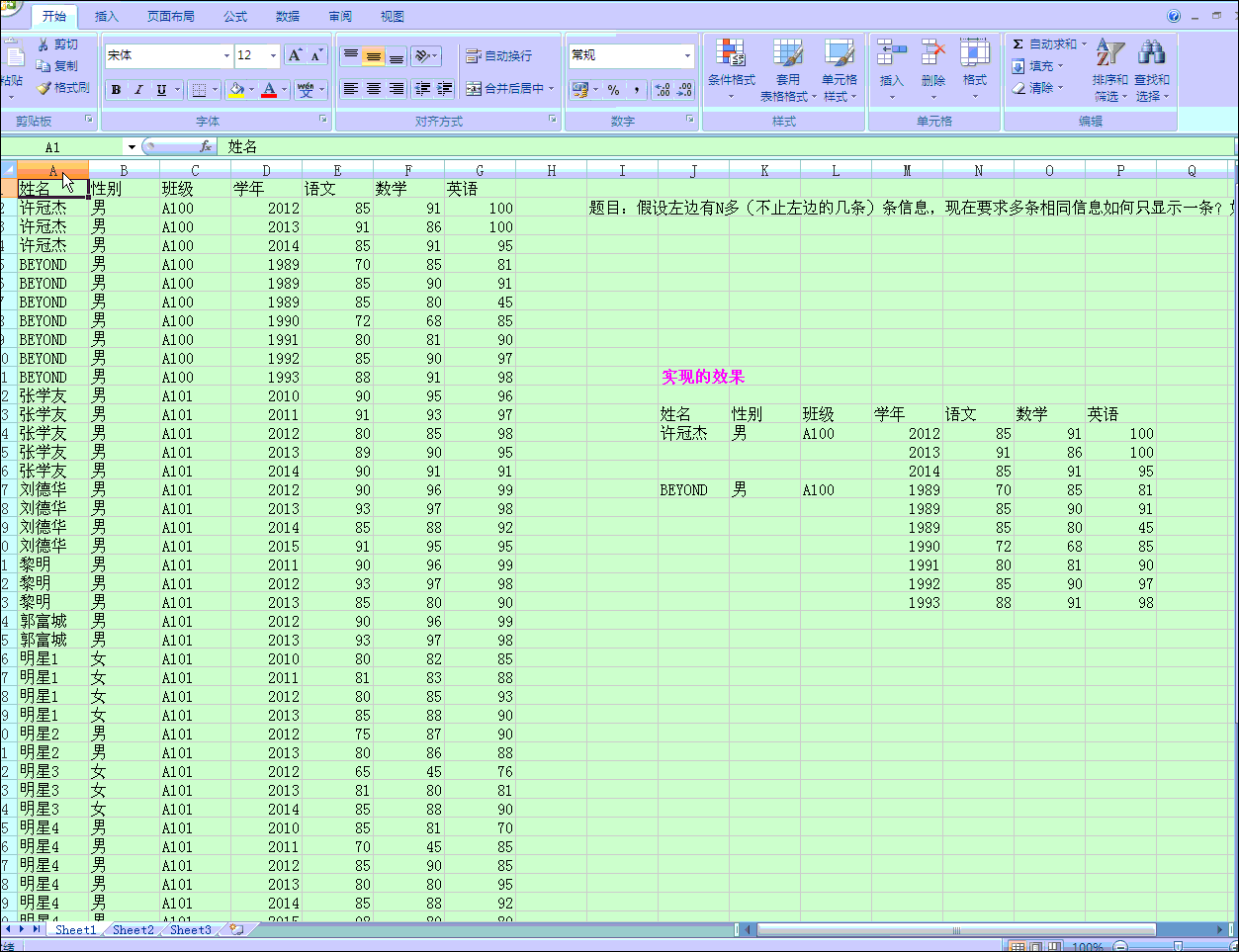The width and height of the screenshot is (1239, 952).
Task: Click the percent style button
Action: point(613,90)
